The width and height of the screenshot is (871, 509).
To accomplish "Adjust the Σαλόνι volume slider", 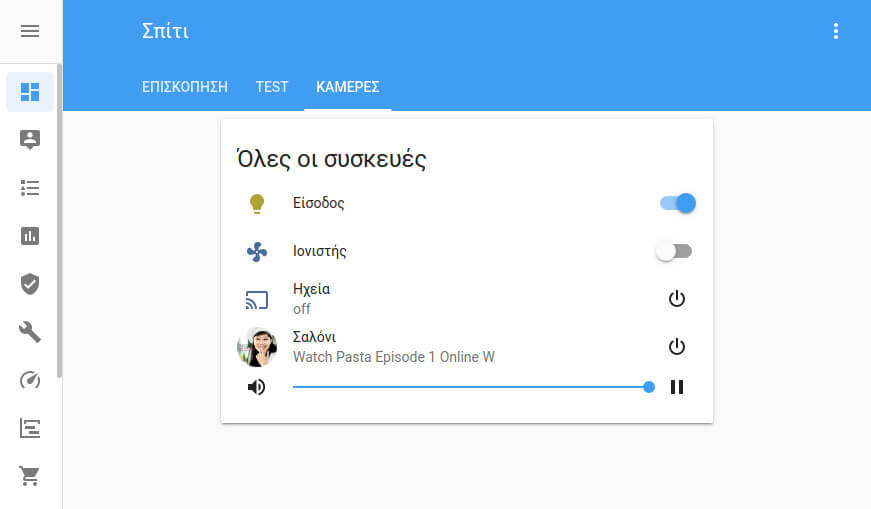I will [473, 387].
